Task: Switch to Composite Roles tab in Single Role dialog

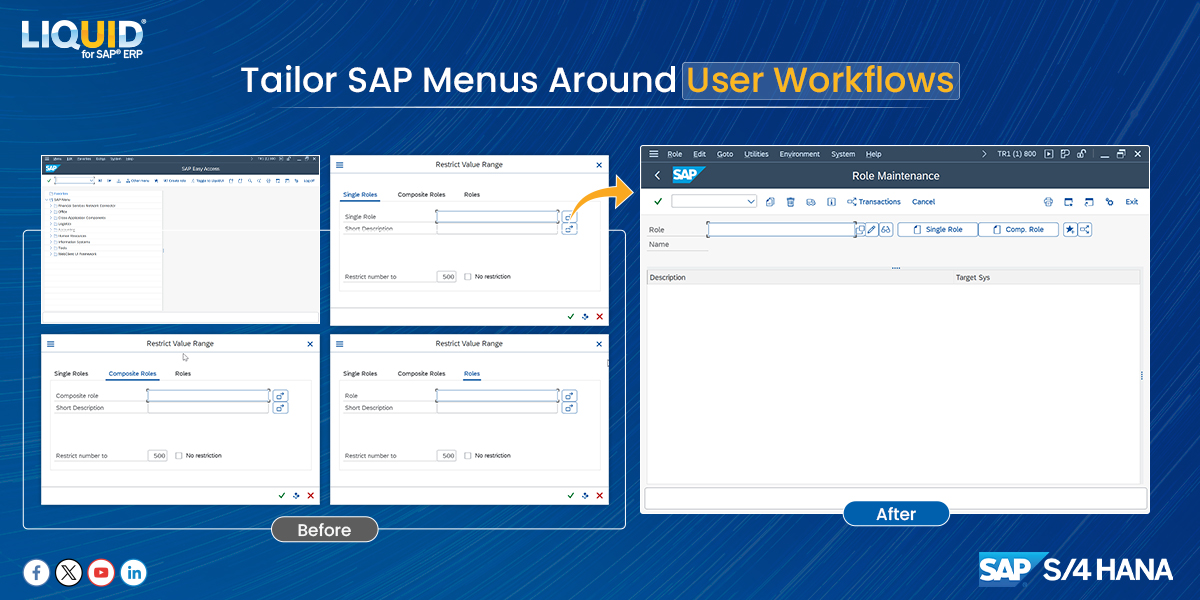Action: 421,194
